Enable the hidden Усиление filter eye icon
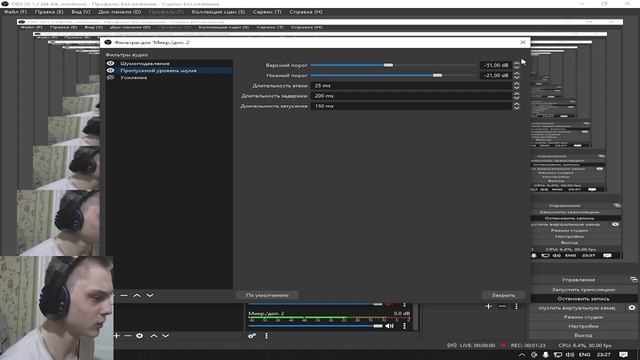The image size is (640, 360). 110,78
